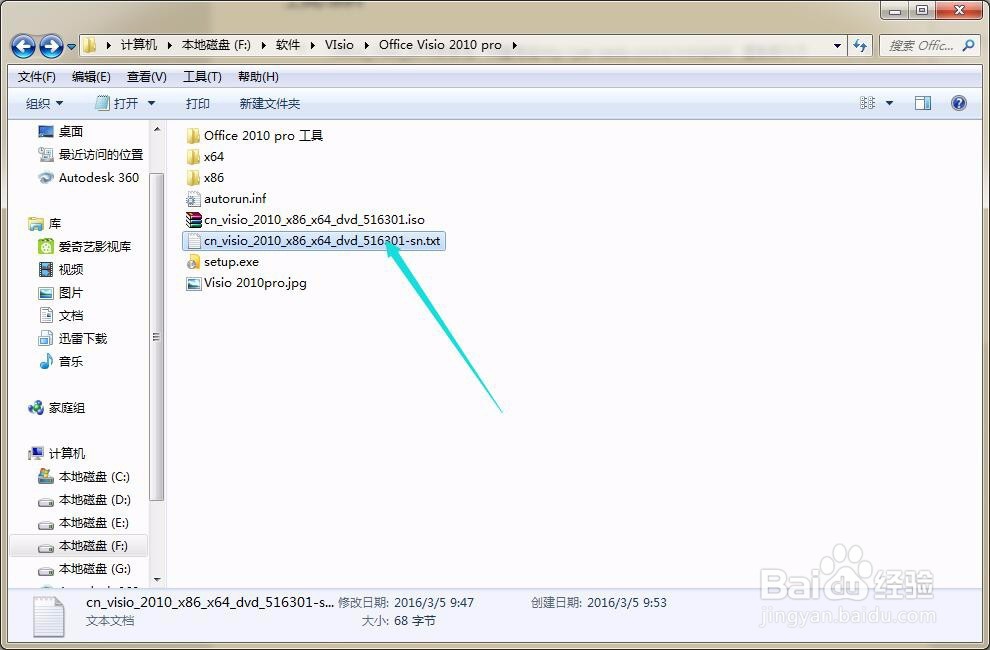Image resolution: width=990 pixels, height=650 pixels.
Task: Open 本地磁盘 (E:) drive
Action: pos(83,523)
